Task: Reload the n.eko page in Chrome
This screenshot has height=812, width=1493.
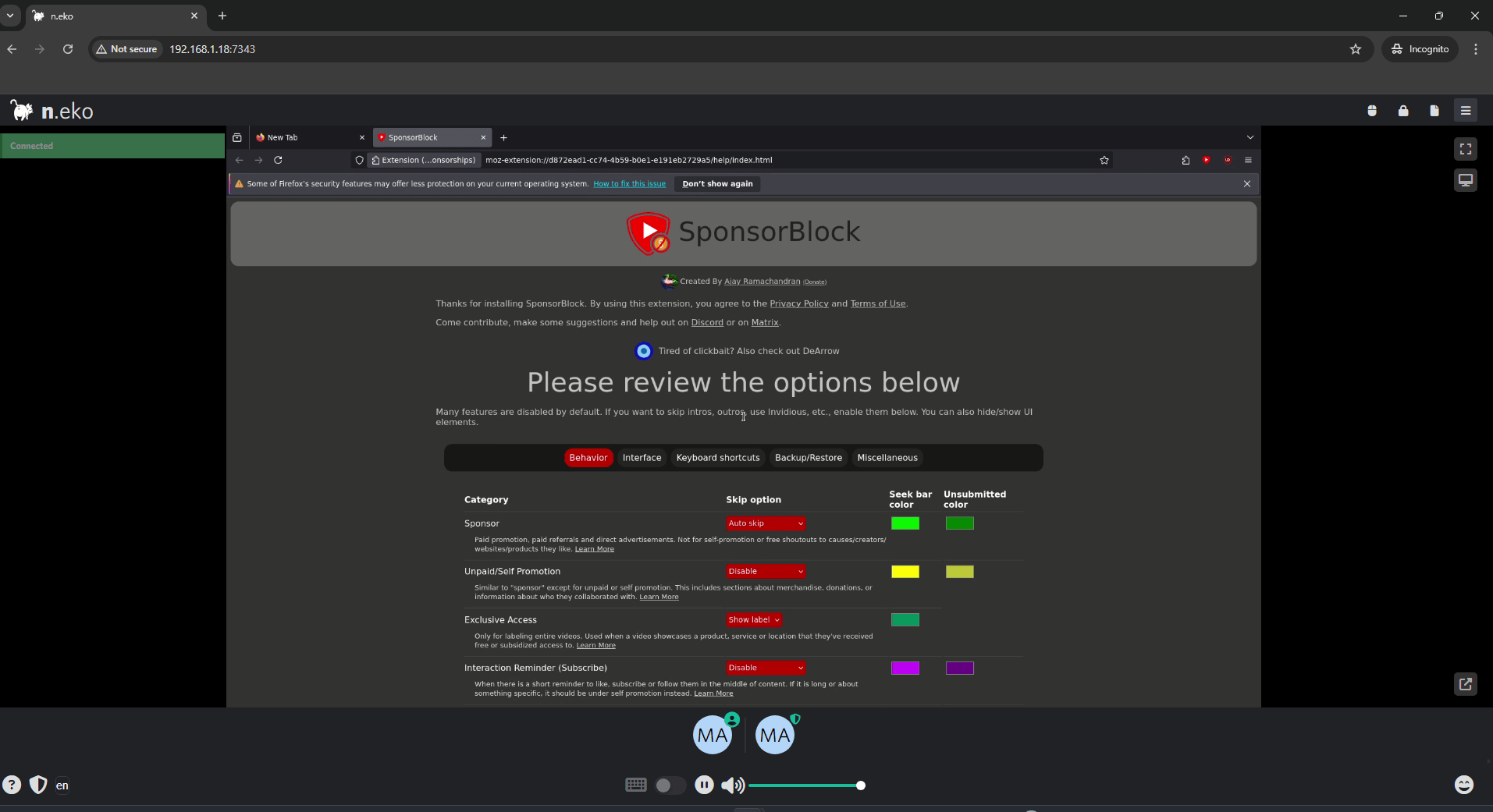Action: tap(68, 49)
